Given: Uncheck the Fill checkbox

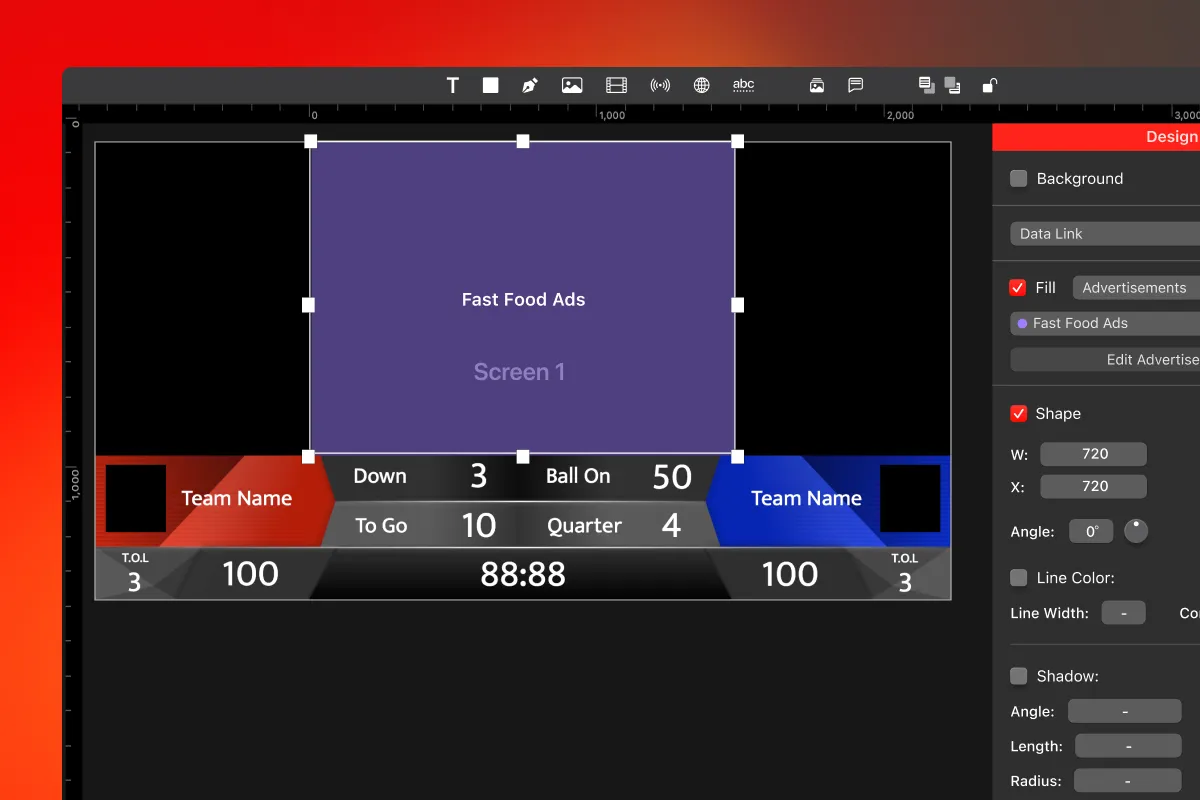Looking at the screenshot, I should [x=1018, y=288].
